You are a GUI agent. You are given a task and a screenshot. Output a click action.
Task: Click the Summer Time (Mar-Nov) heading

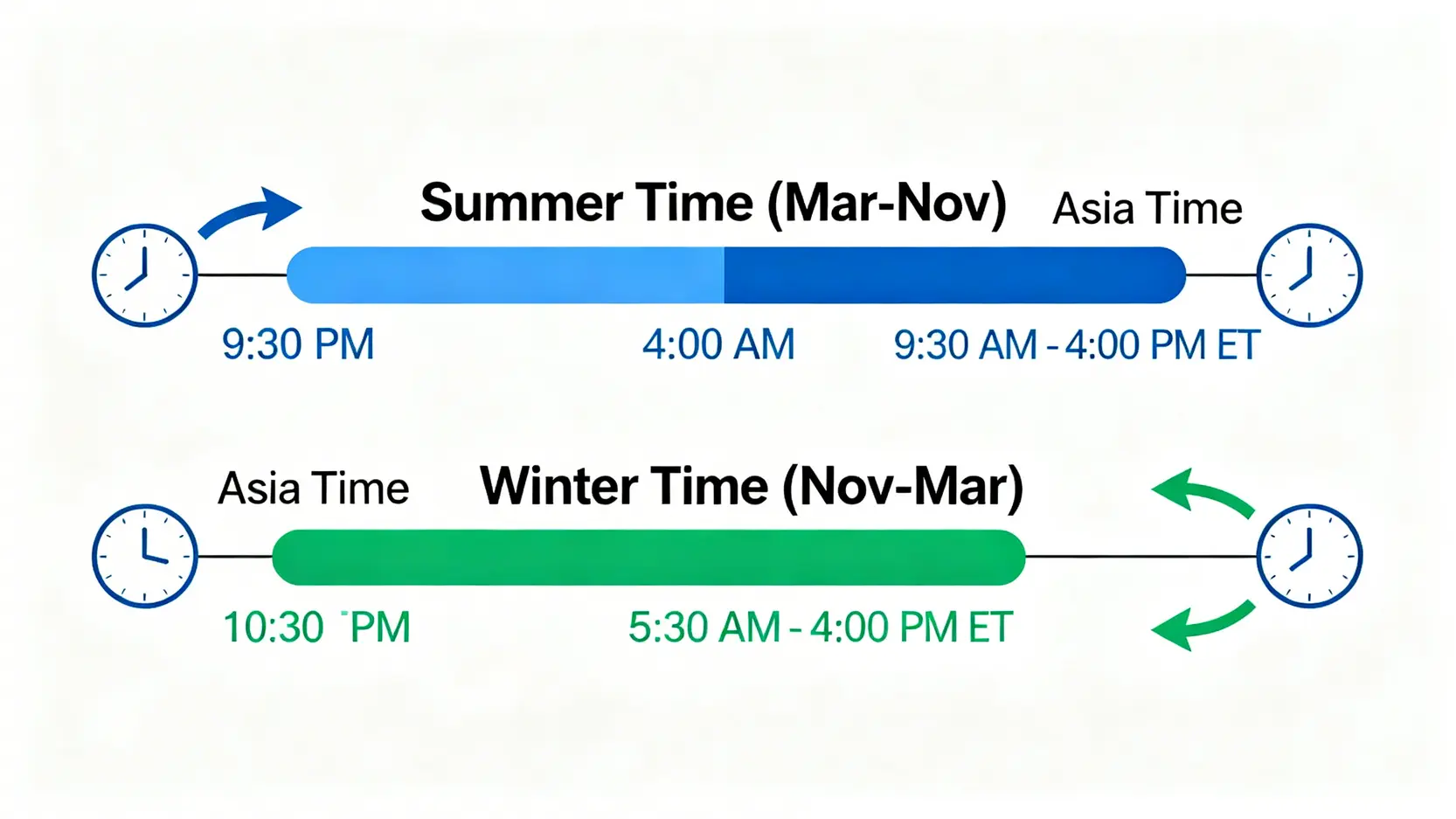tap(713, 204)
